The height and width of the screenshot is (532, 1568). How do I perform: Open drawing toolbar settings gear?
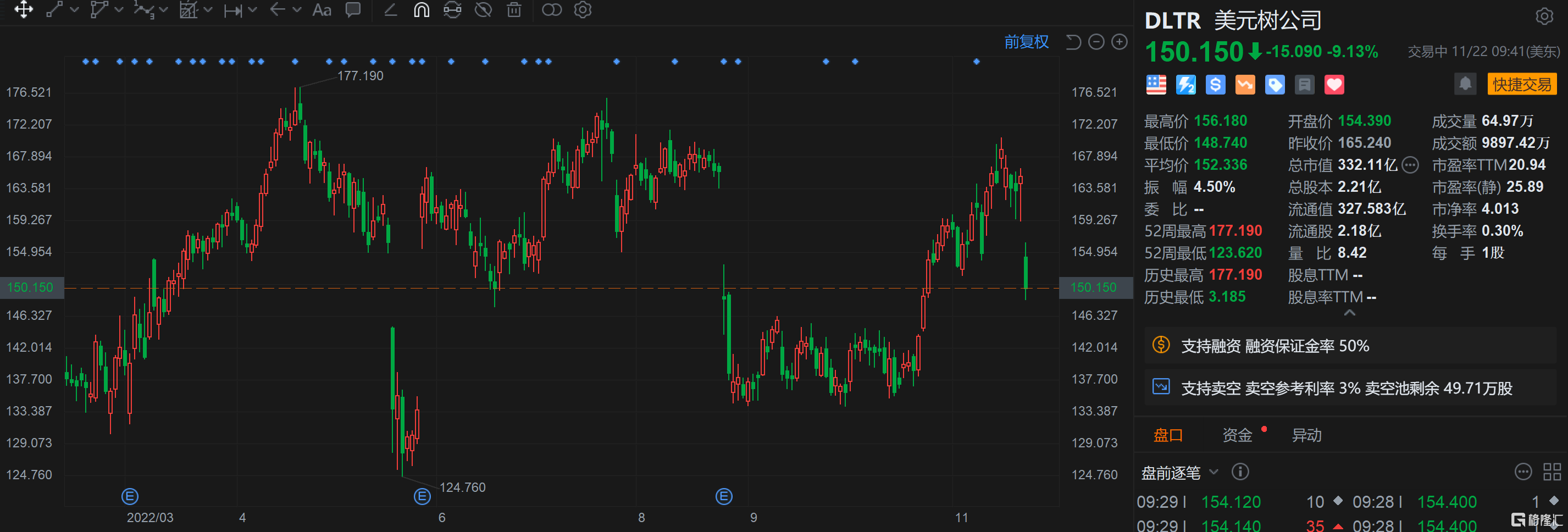point(583,10)
